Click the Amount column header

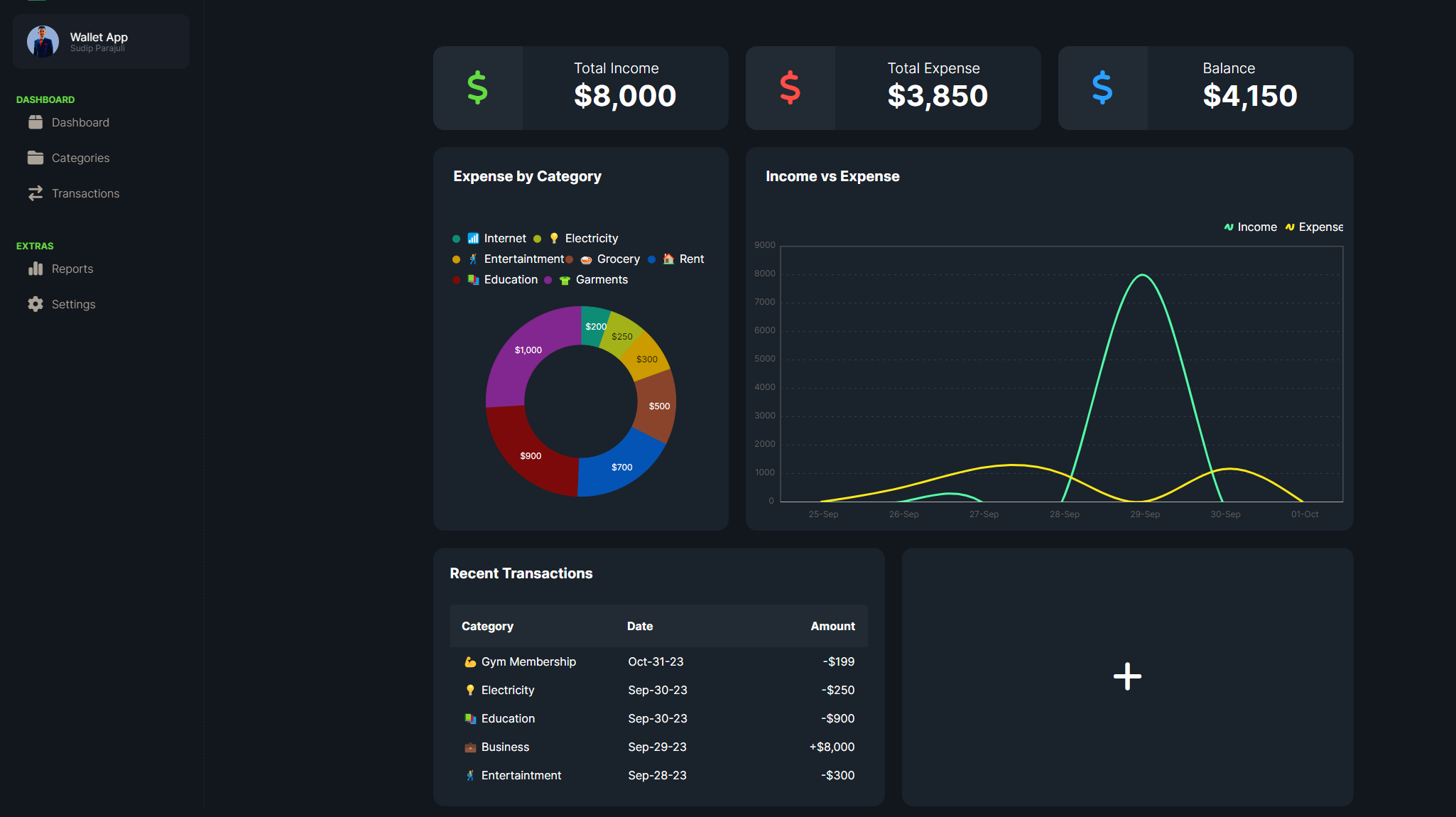832,626
